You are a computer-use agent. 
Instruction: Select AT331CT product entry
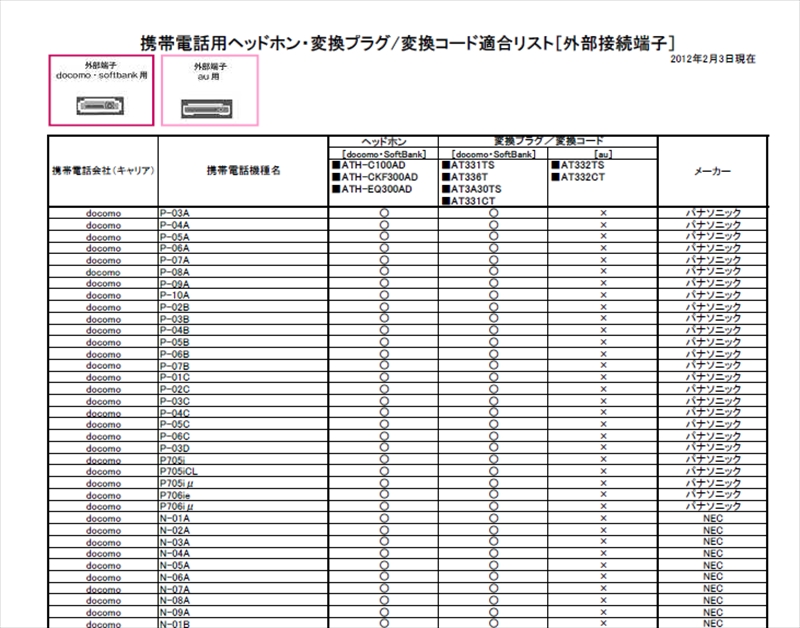click(468, 201)
